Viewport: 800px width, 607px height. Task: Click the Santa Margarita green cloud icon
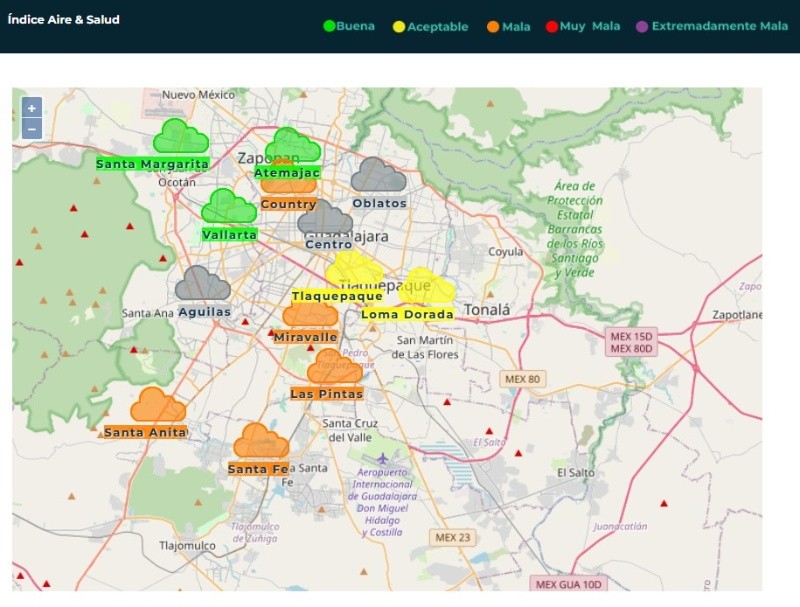pyautogui.click(x=180, y=137)
